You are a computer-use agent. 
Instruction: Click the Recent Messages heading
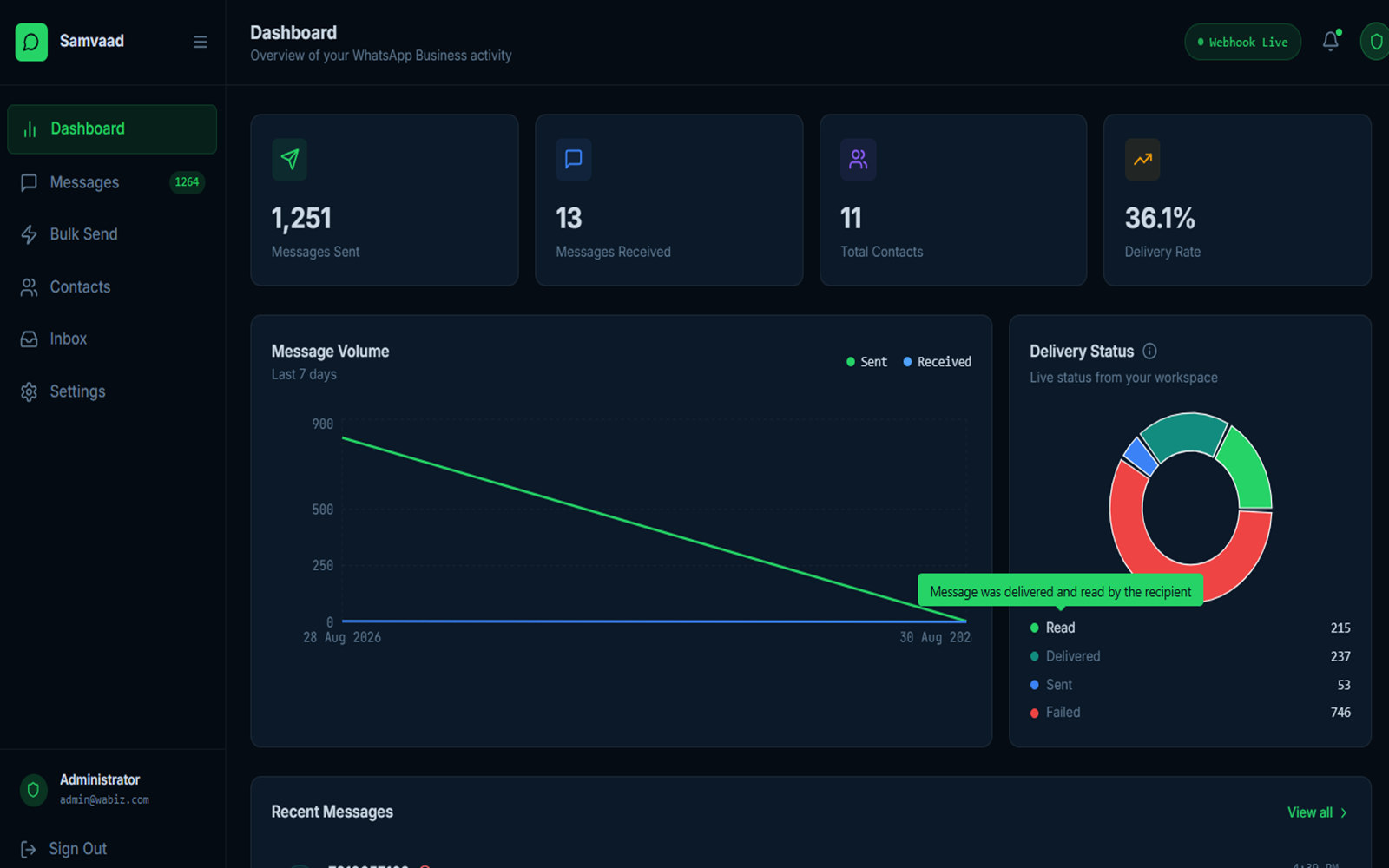332,812
